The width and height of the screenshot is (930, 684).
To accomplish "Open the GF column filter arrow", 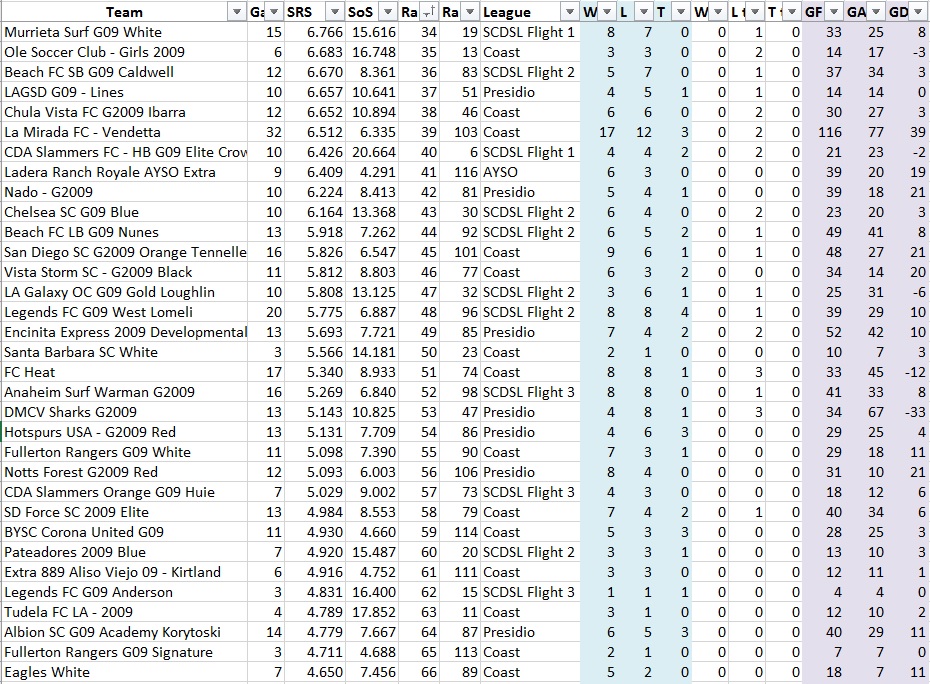I will click(833, 12).
